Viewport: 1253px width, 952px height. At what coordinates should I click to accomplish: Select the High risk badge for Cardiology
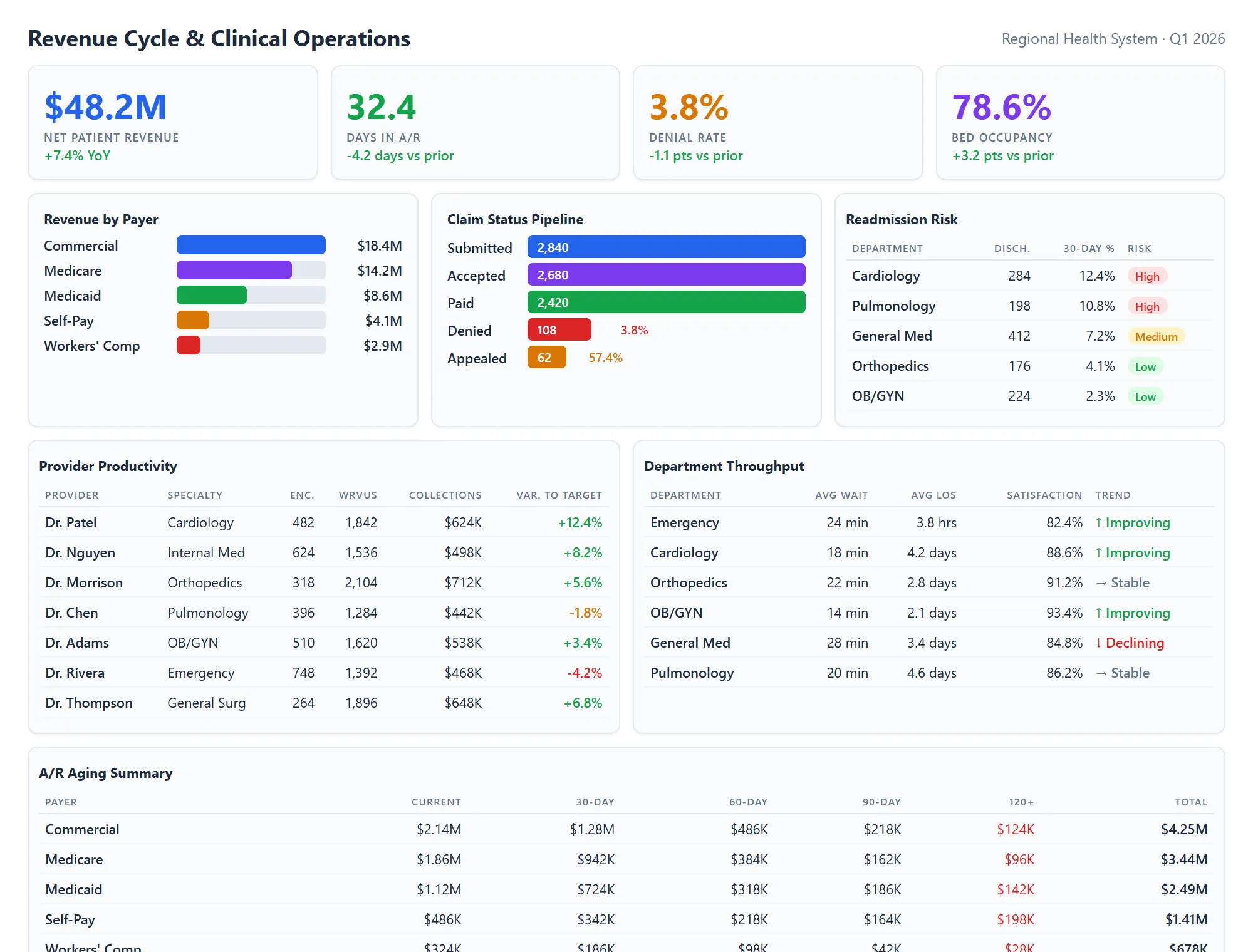tap(1147, 276)
